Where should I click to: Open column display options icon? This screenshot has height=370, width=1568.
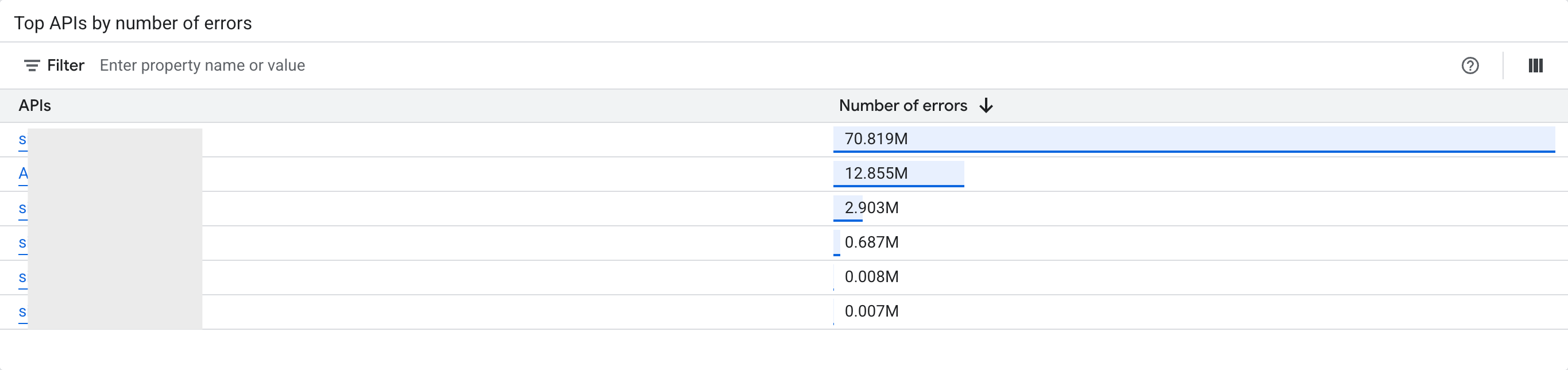(1535, 65)
